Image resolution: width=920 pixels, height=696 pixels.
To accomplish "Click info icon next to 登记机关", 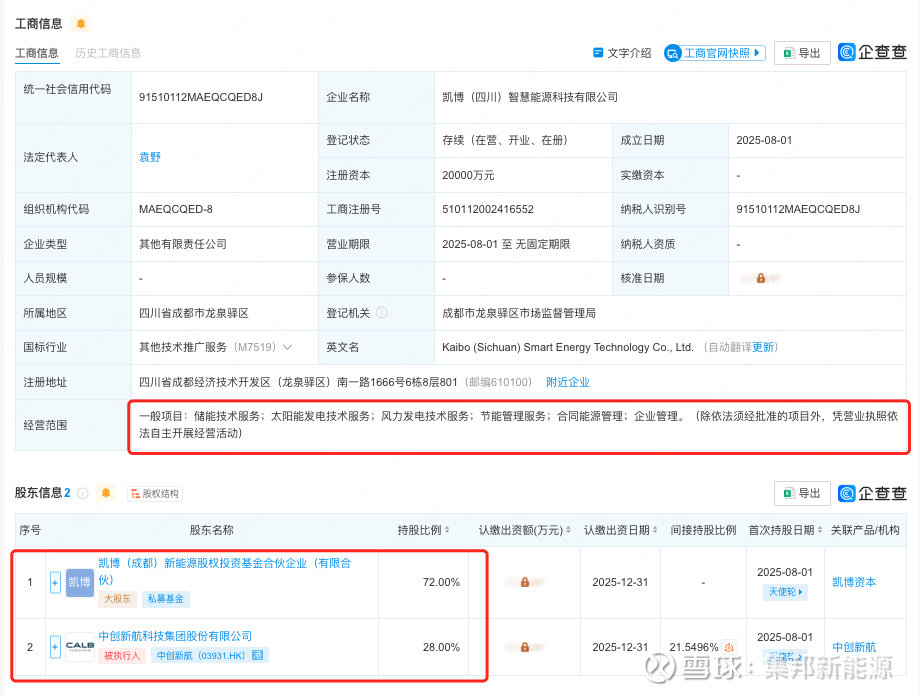I will 381,313.
